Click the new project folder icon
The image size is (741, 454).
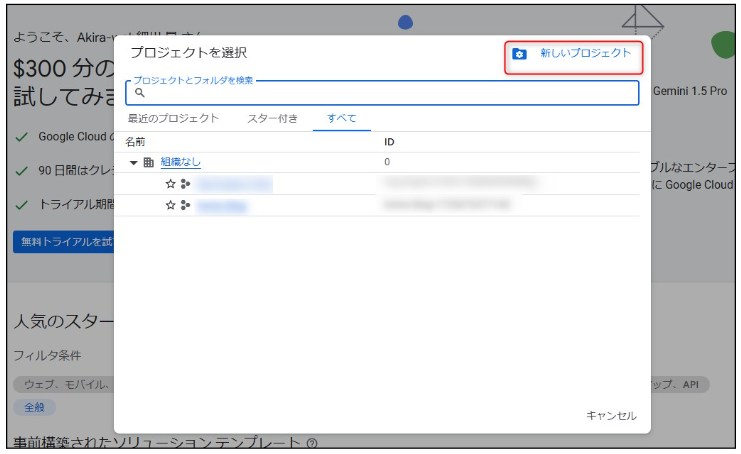[519, 54]
